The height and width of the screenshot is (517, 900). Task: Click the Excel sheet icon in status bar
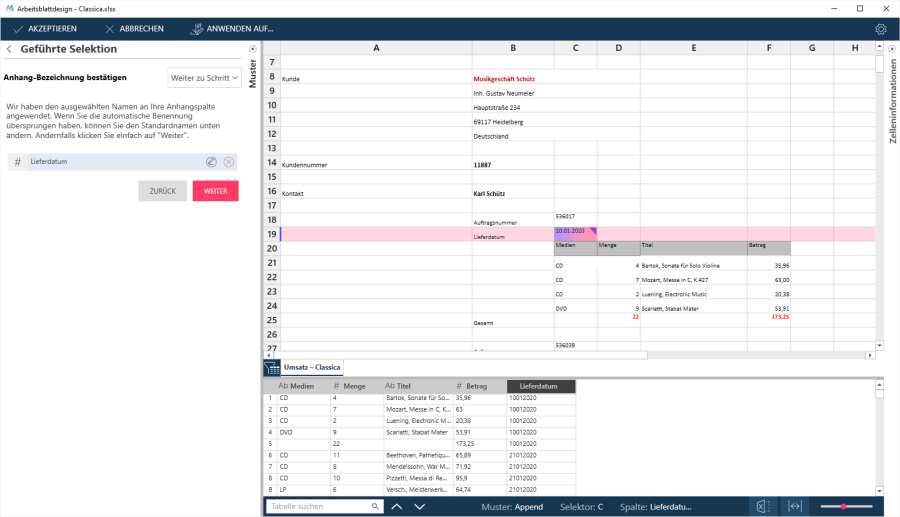(x=762, y=506)
